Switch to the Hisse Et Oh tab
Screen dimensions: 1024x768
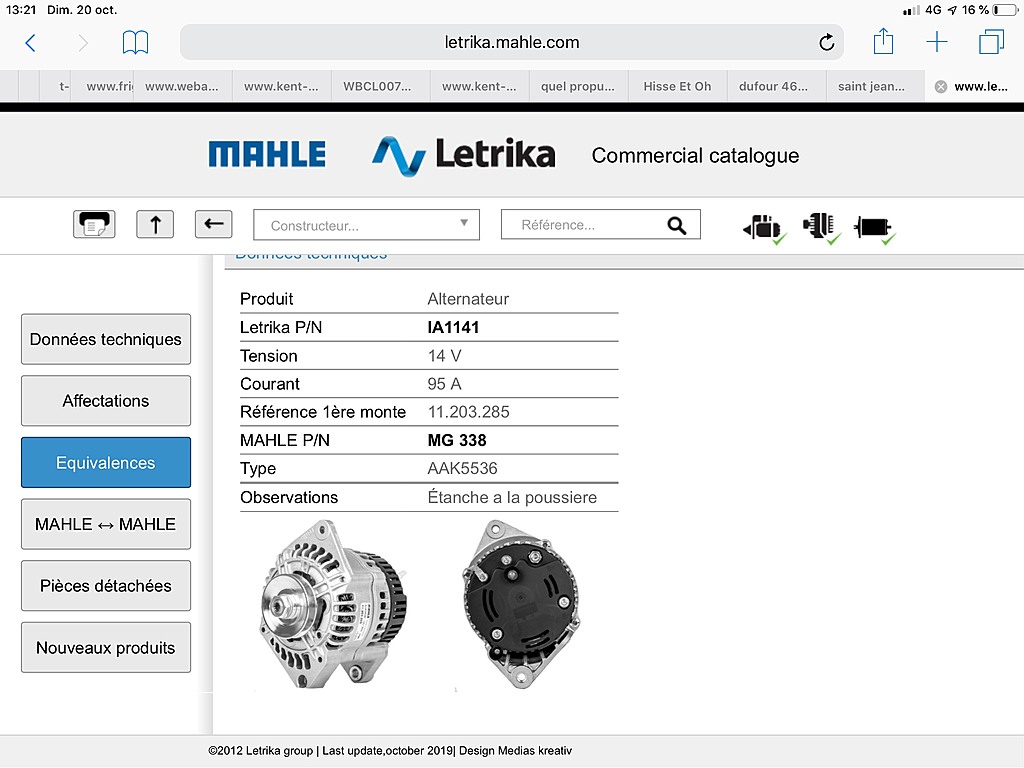(677, 87)
